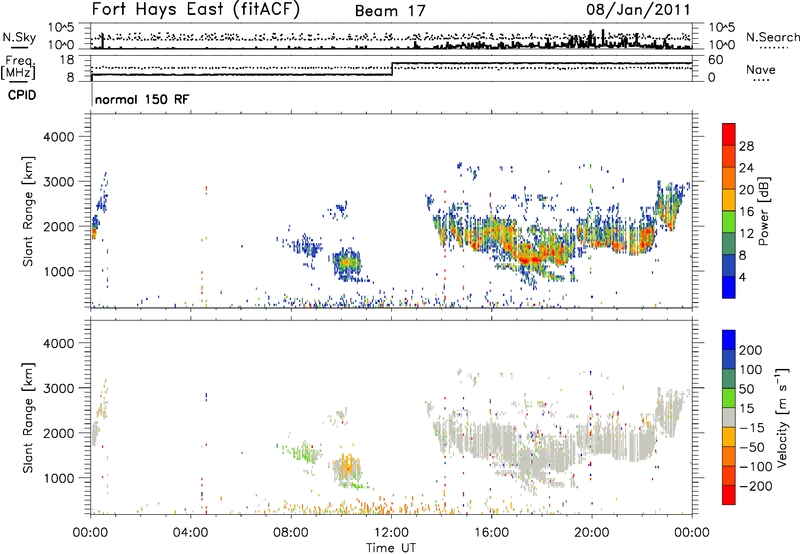This screenshot has height=554, width=800.
Task: Click the frequency step at 12:00 in the Freq panel
Action: (392, 69)
